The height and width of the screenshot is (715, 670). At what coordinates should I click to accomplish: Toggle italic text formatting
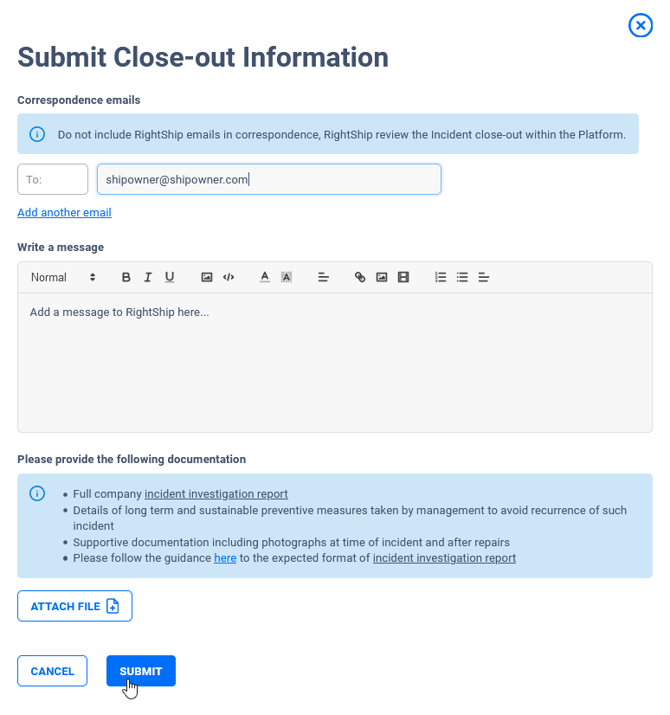click(x=148, y=277)
